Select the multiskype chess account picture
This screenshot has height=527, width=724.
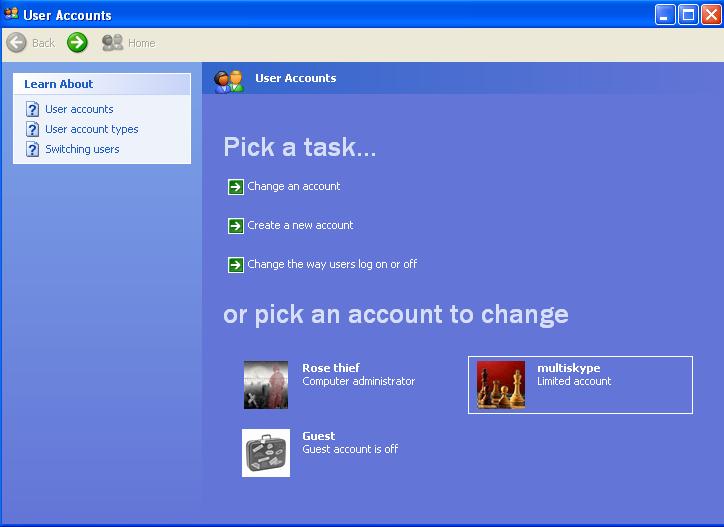[501, 385]
